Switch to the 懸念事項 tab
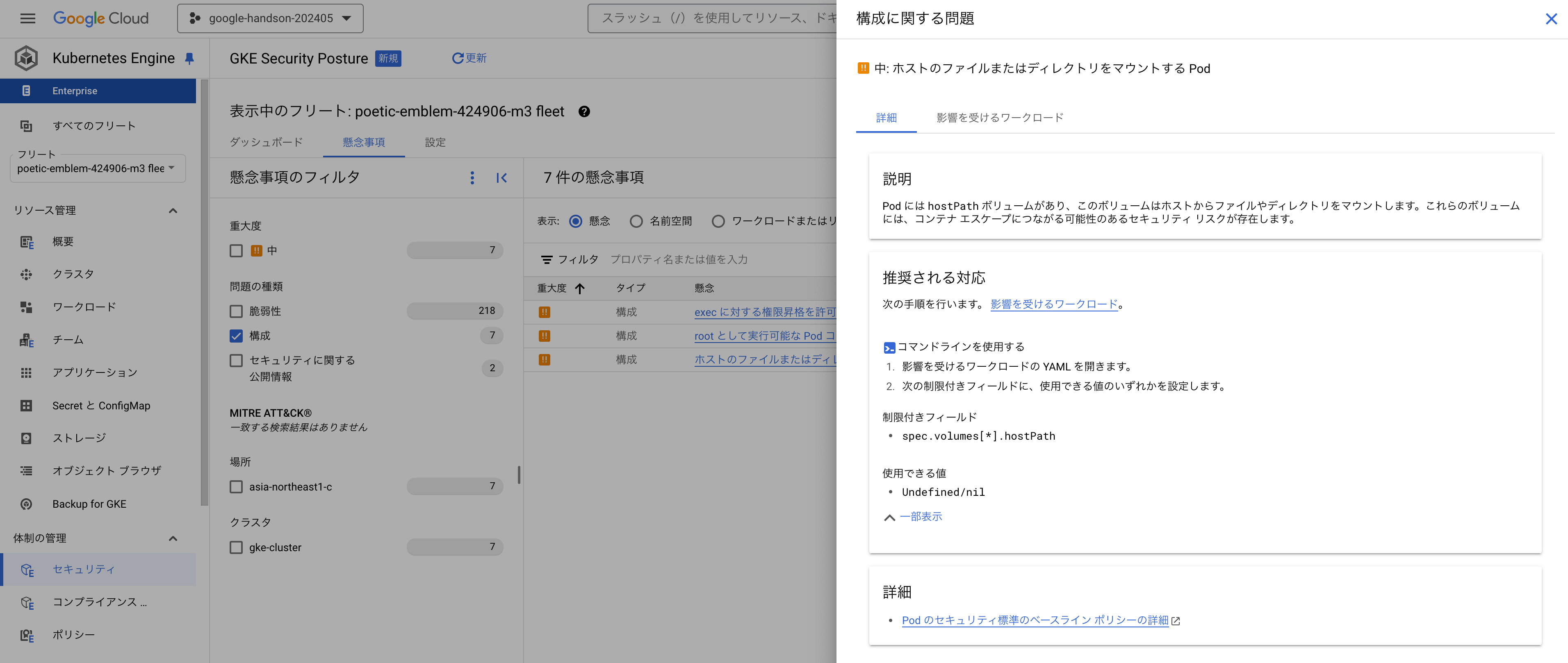 click(x=363, y=142)
